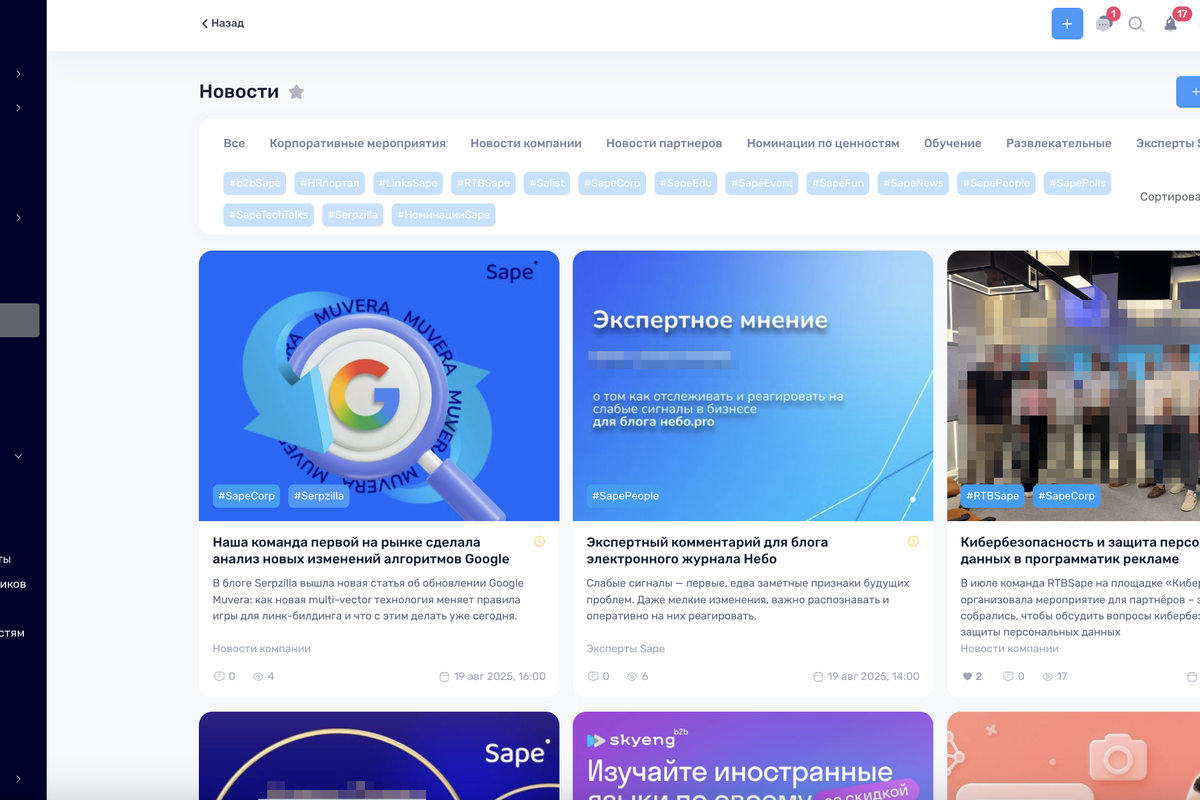Add Новости to favorites with star
Viewport: 1200px width, 800px height.
296,92
